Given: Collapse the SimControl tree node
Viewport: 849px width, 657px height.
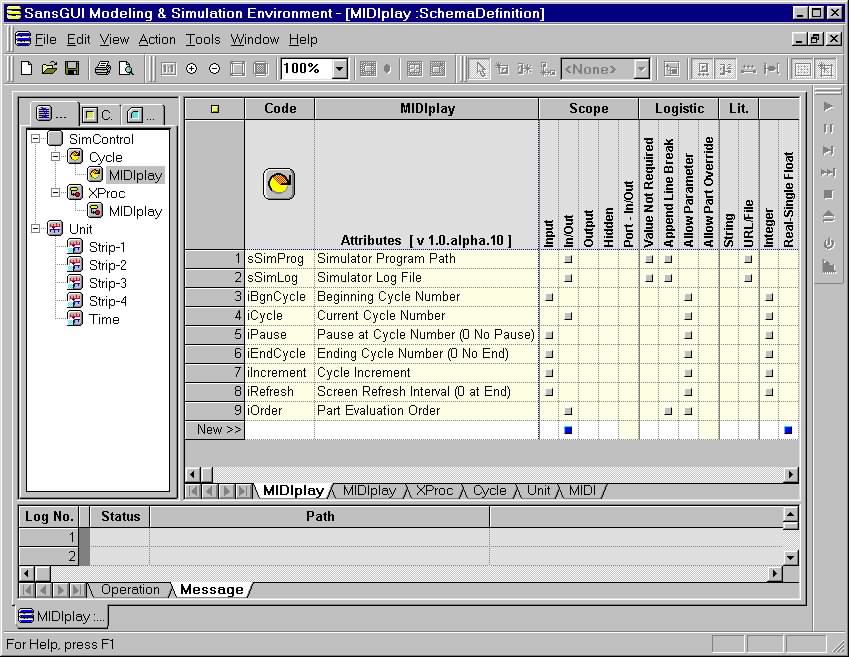Looking at the screenshot, I should pos(37,139).
